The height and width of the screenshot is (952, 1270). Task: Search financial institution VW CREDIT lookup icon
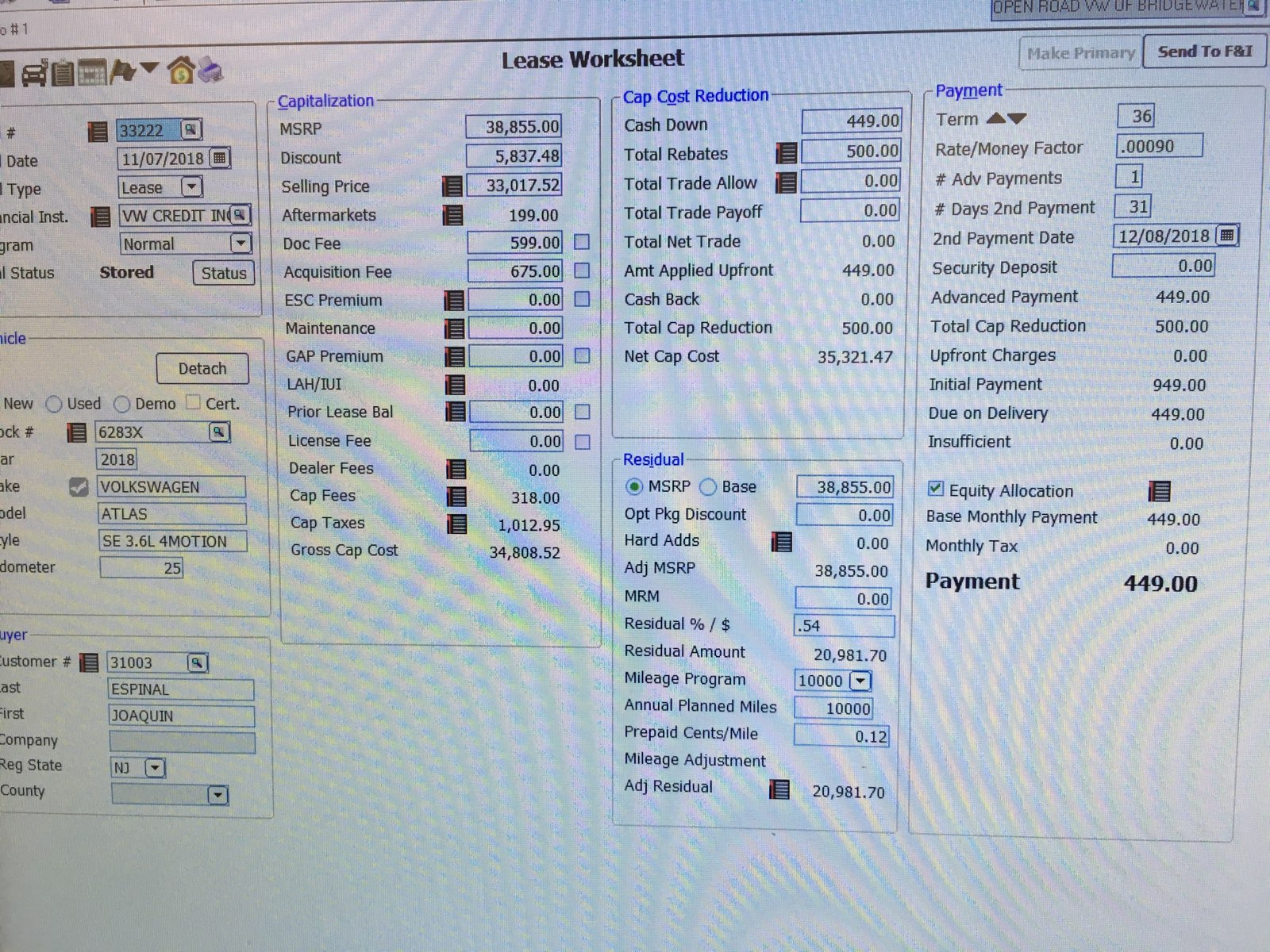click(x=240, y=214)
